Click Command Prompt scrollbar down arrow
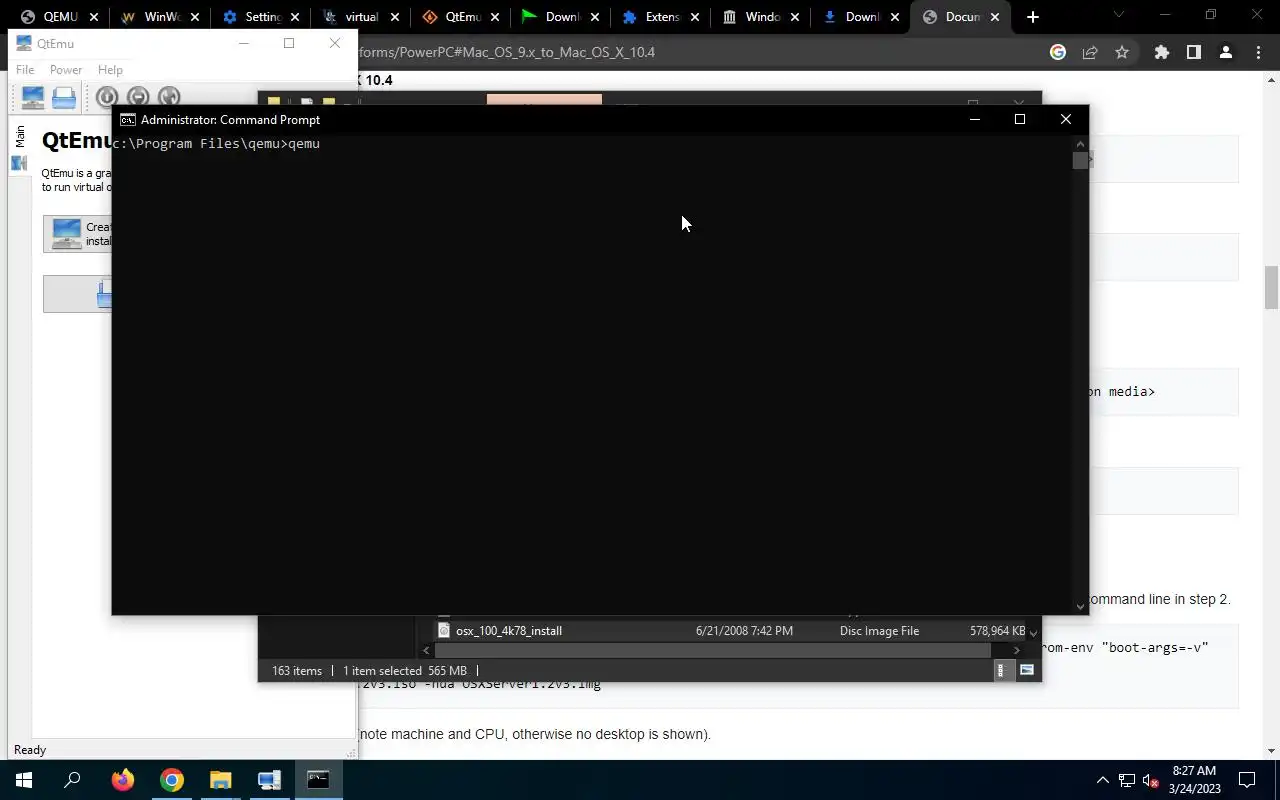1280x800 pixels. click(1080, 606)
